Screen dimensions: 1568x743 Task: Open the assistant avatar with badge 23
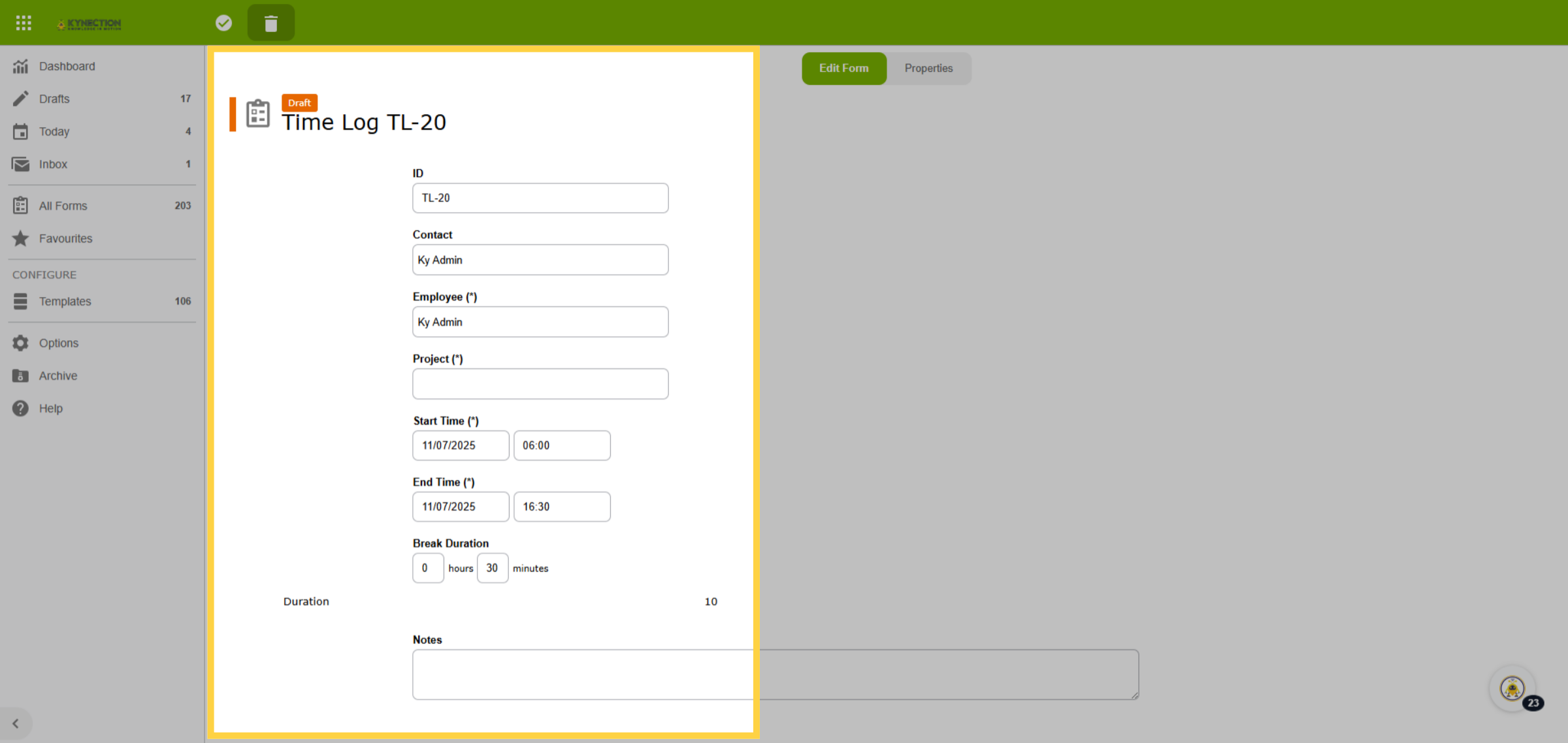click(x=1512, y=688)
